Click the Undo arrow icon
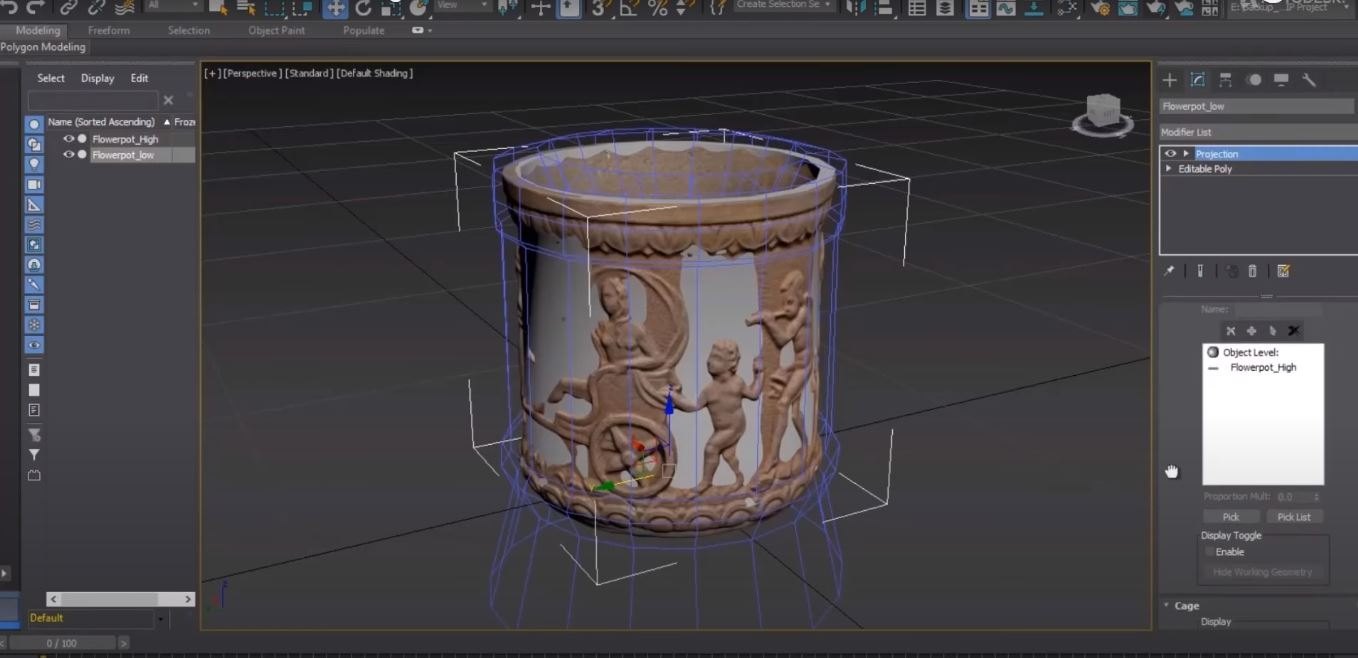The image size is (1358, 658). (x=8, y=8)
